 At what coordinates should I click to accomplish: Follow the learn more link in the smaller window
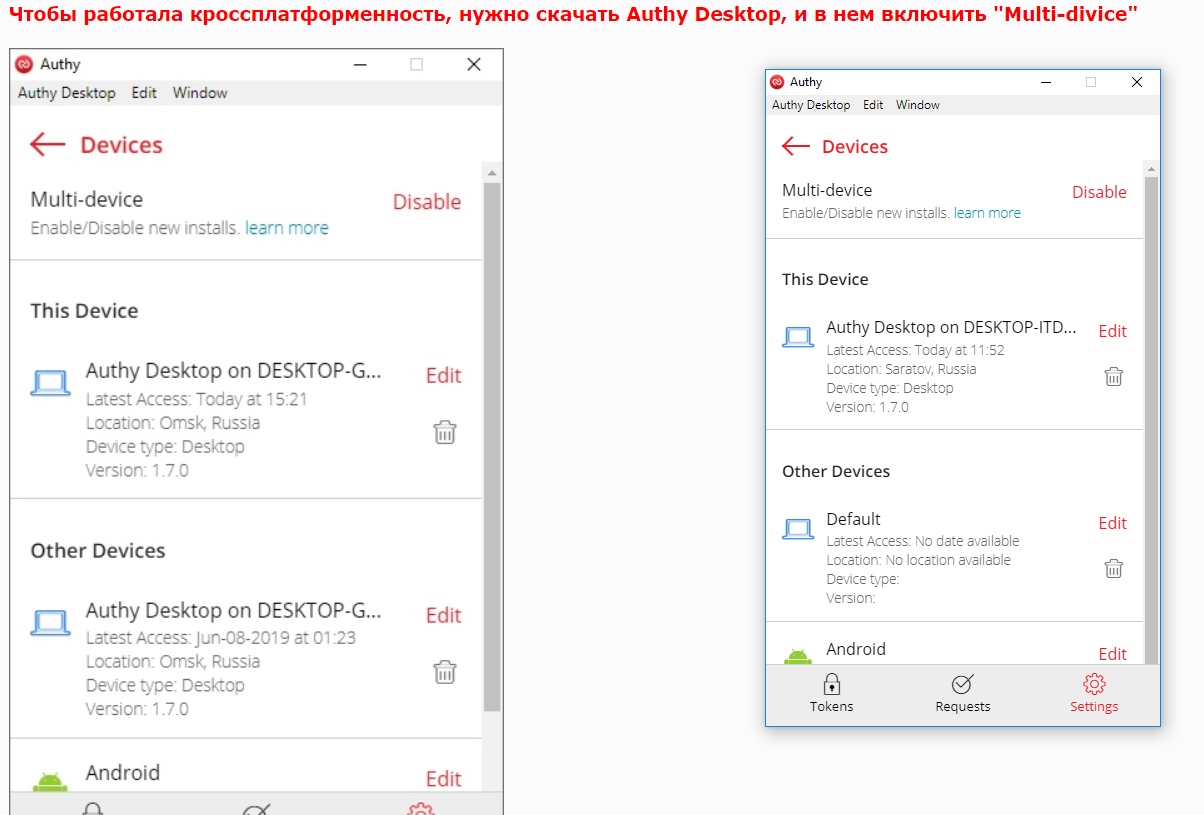click(987, 213)
